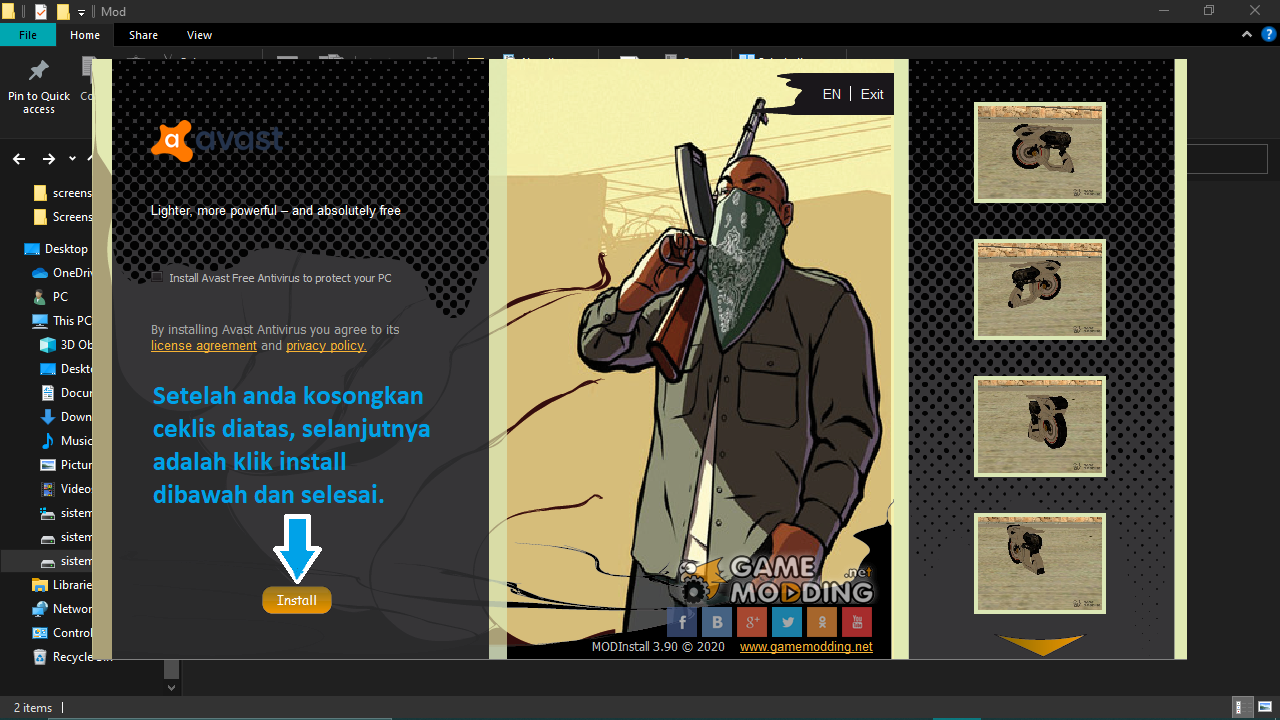Open the Explorer recent locations dropdown

tap(72, 159)
